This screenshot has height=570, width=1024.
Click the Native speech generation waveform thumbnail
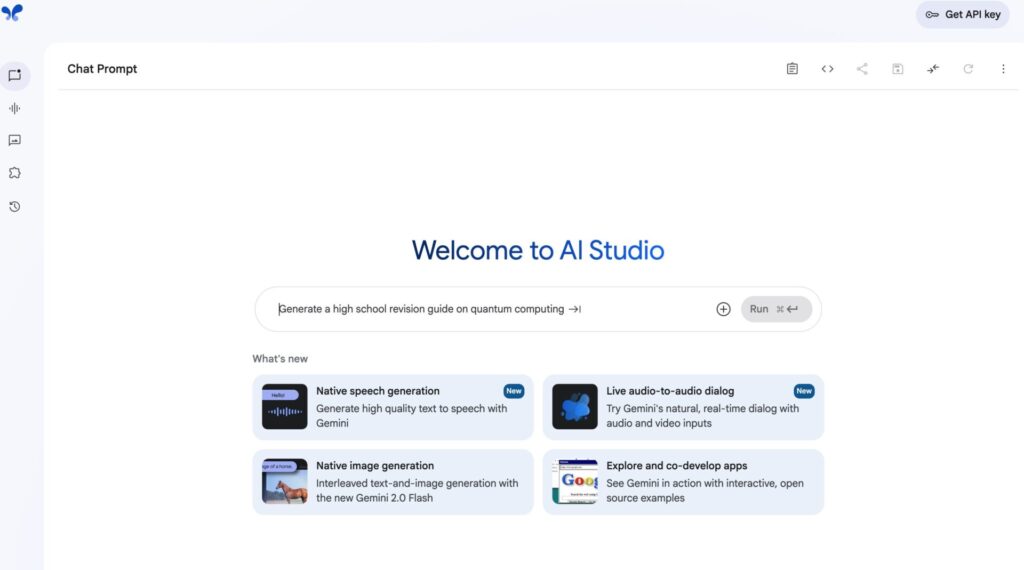coord(285,407)
